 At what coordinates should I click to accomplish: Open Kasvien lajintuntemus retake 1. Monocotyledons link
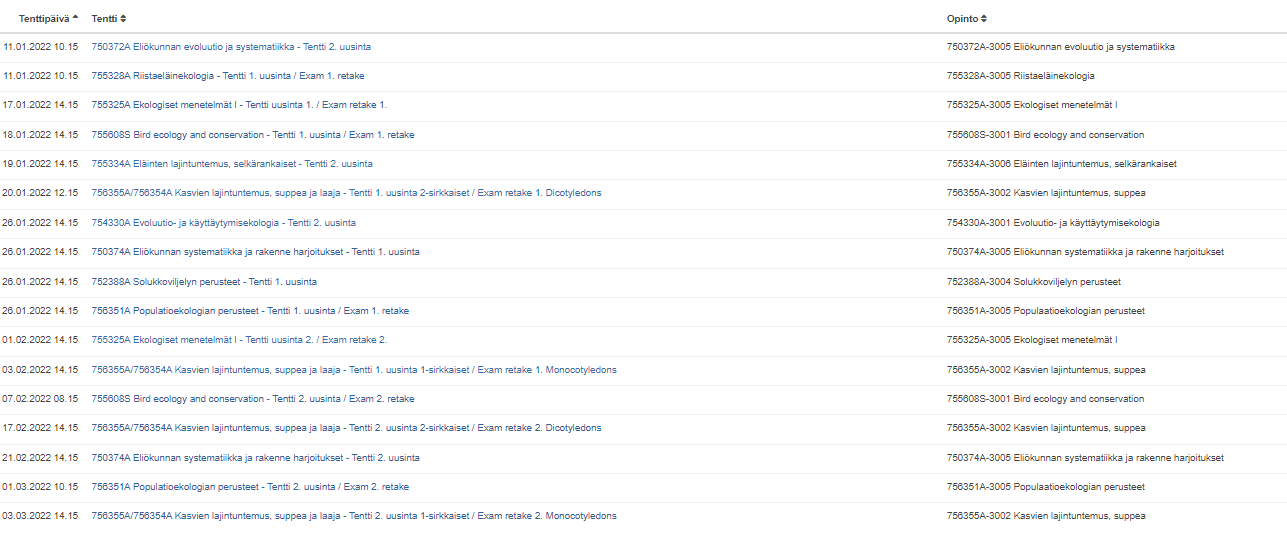tap(353, 370)
